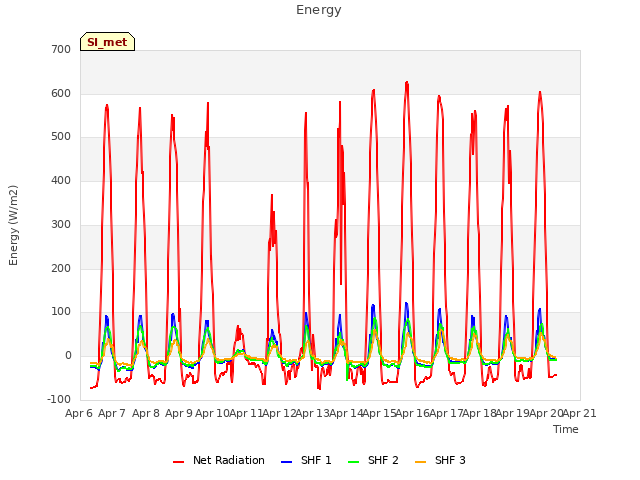Viewport: 640px width, 480px height.
Task: Click the Apr 19 x-axis tick label
Action: 513,413
